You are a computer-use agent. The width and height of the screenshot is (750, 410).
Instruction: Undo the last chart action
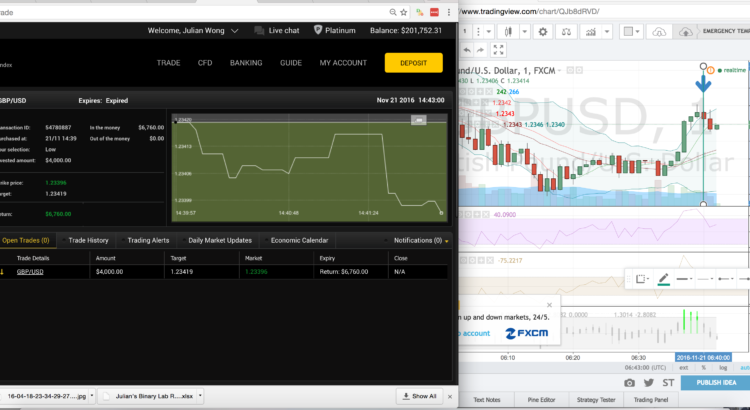pos(467,49)
